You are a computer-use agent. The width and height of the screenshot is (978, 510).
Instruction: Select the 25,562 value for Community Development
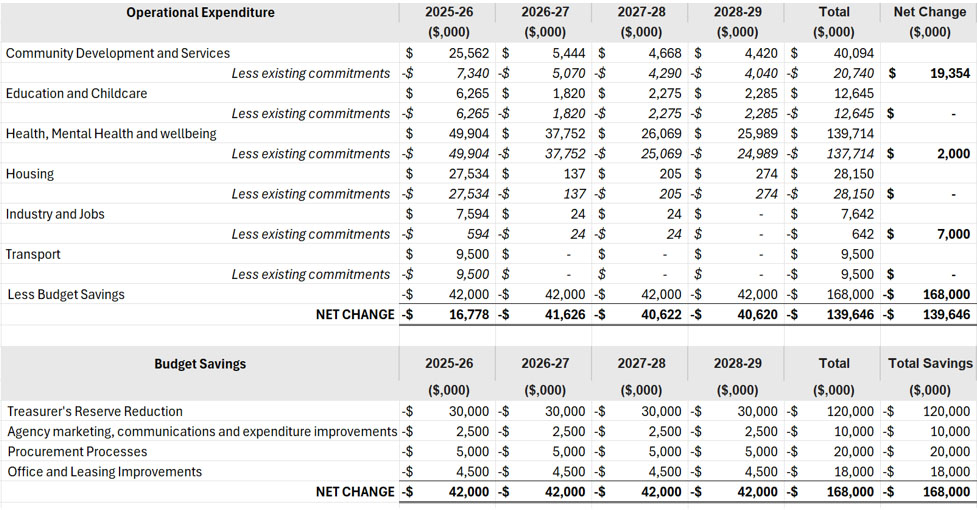coord(469,53)
